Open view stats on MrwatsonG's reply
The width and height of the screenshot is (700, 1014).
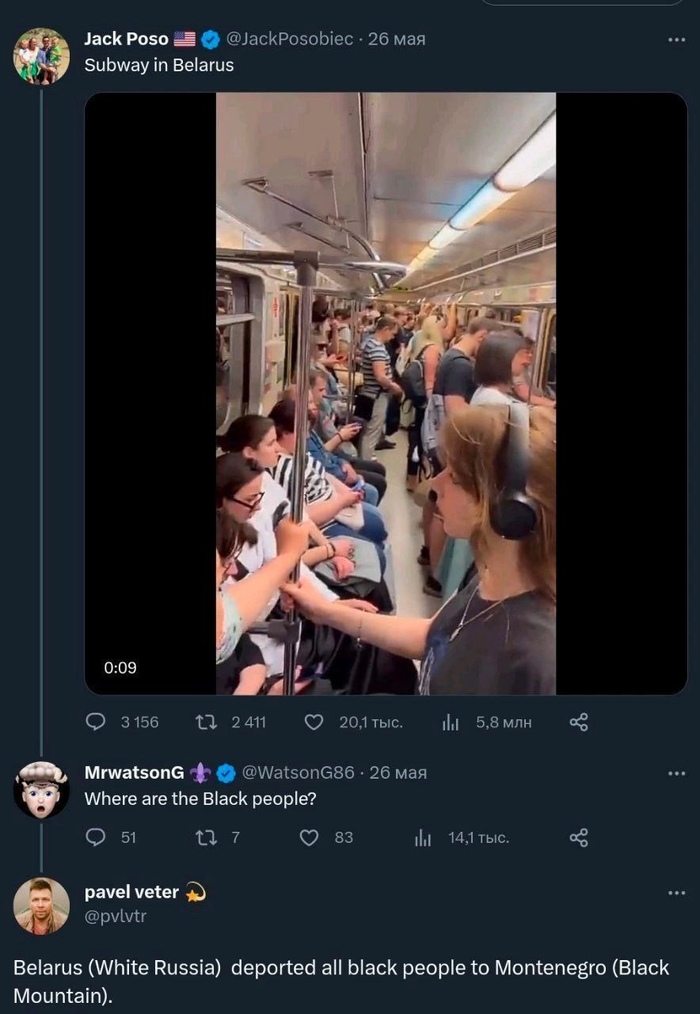click(423, 837)
